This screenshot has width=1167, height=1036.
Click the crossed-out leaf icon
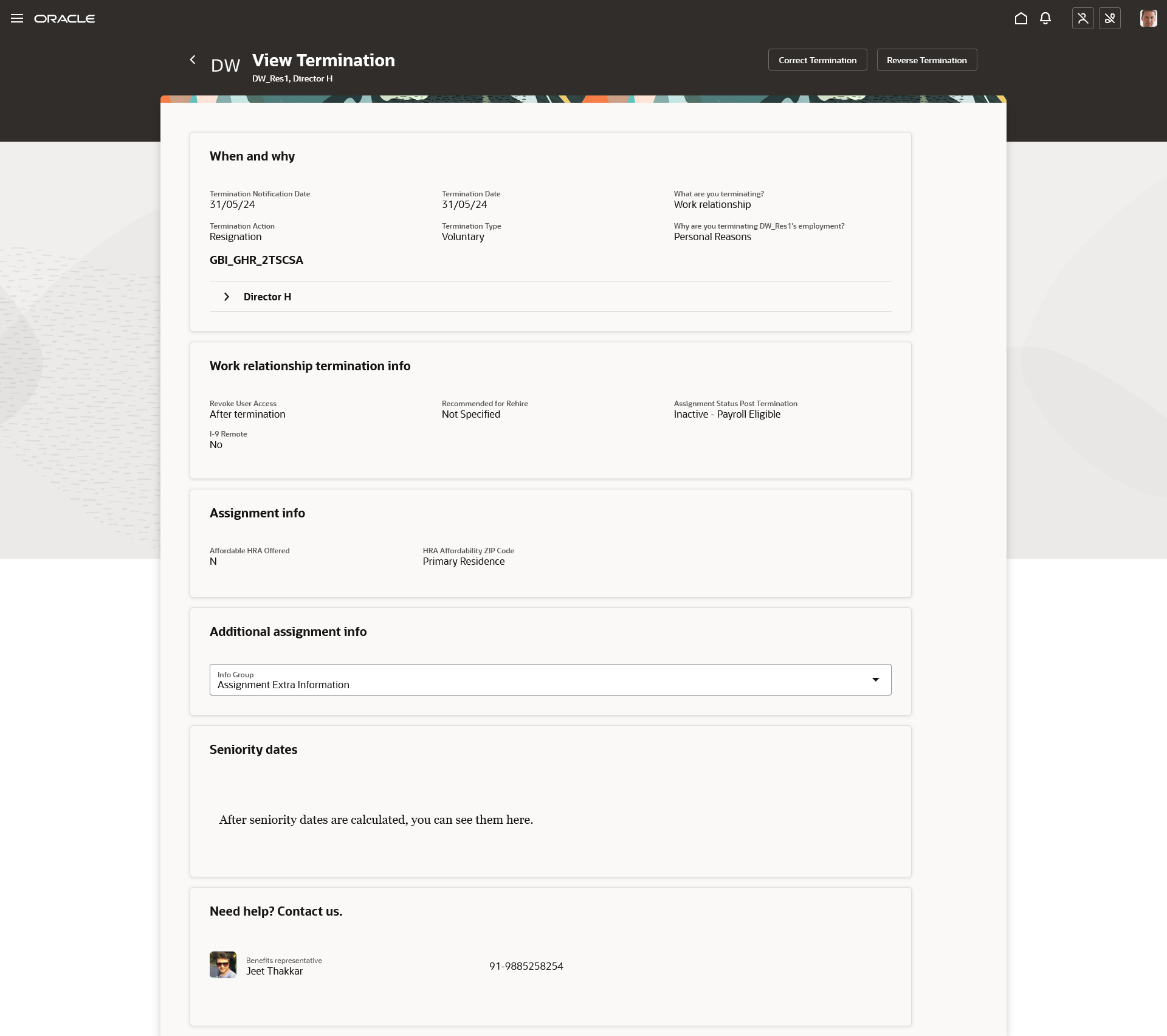(1110, 18)
